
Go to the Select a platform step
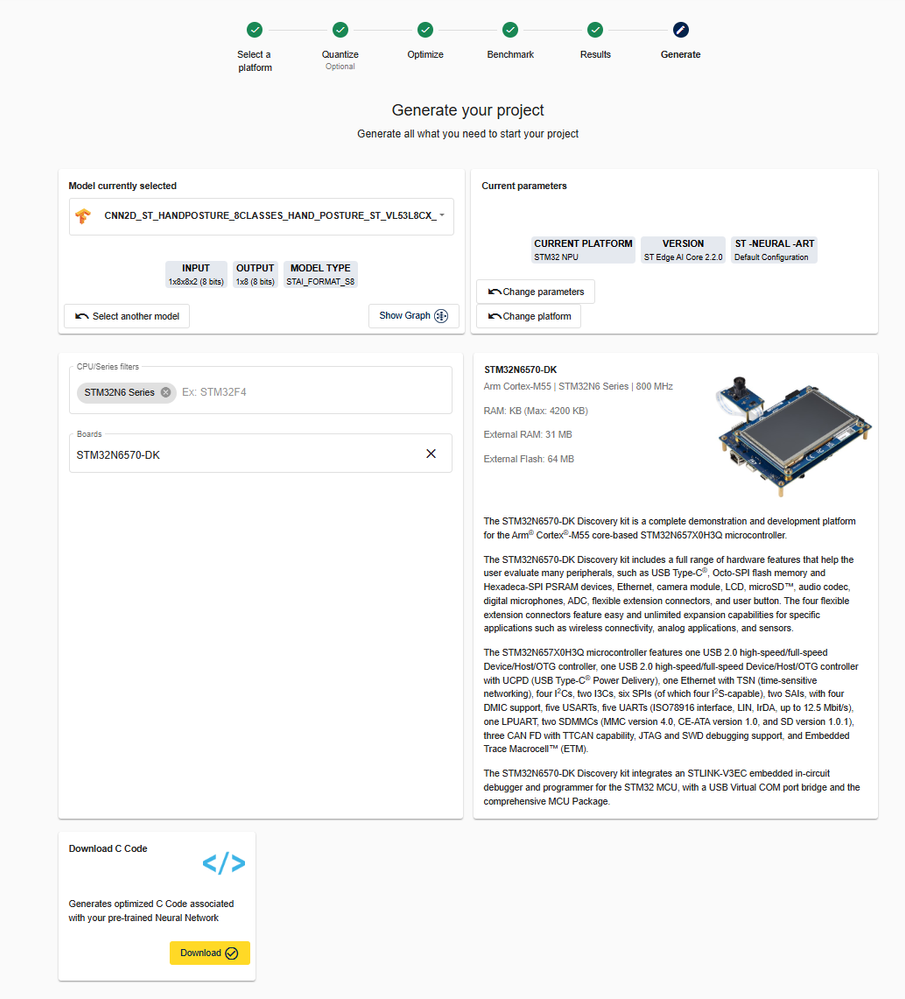(255, 30)
